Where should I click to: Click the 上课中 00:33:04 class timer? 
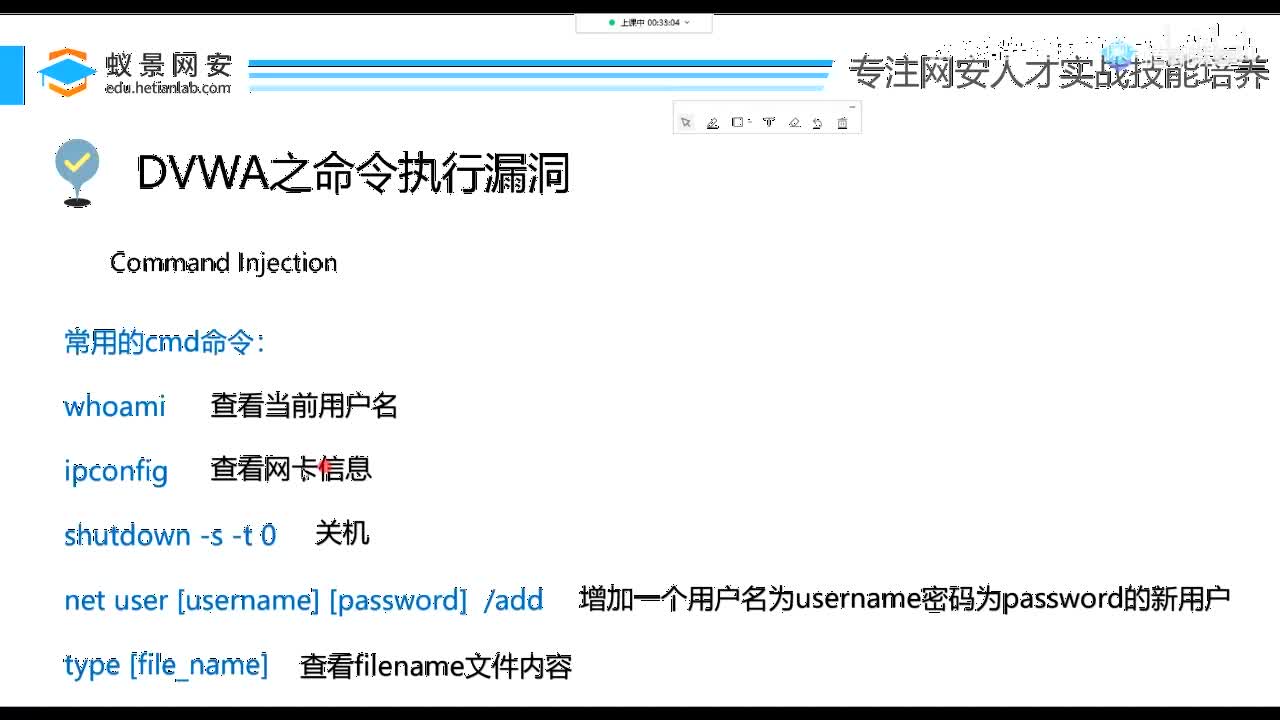coord(650,22)
